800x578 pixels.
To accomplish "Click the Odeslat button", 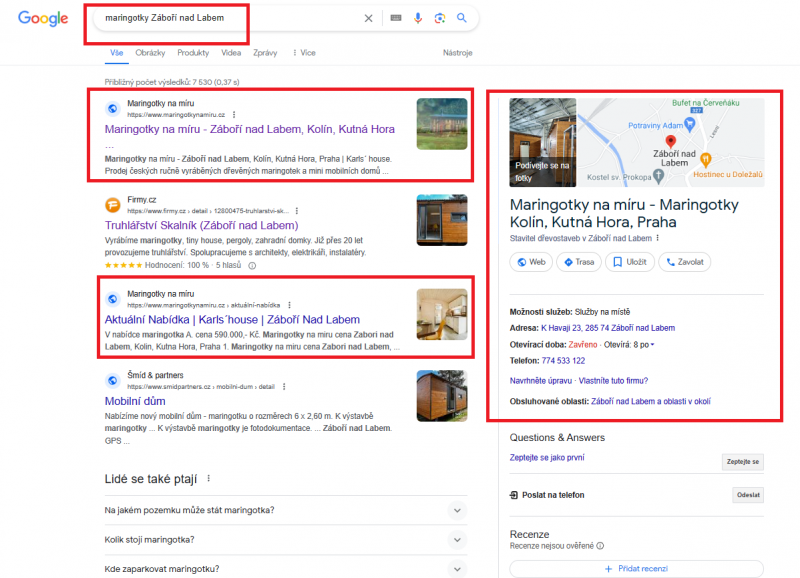I will (x=748, y=495).
